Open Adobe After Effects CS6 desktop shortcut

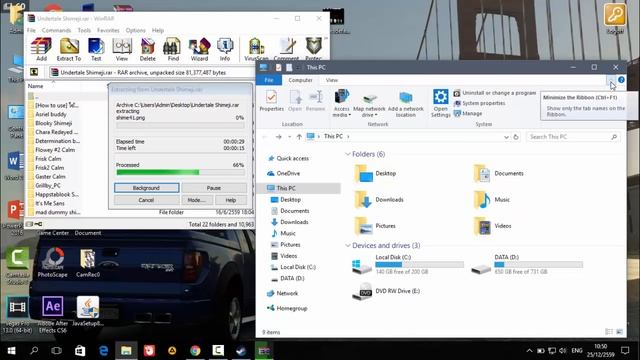click(x=53, y=315)
